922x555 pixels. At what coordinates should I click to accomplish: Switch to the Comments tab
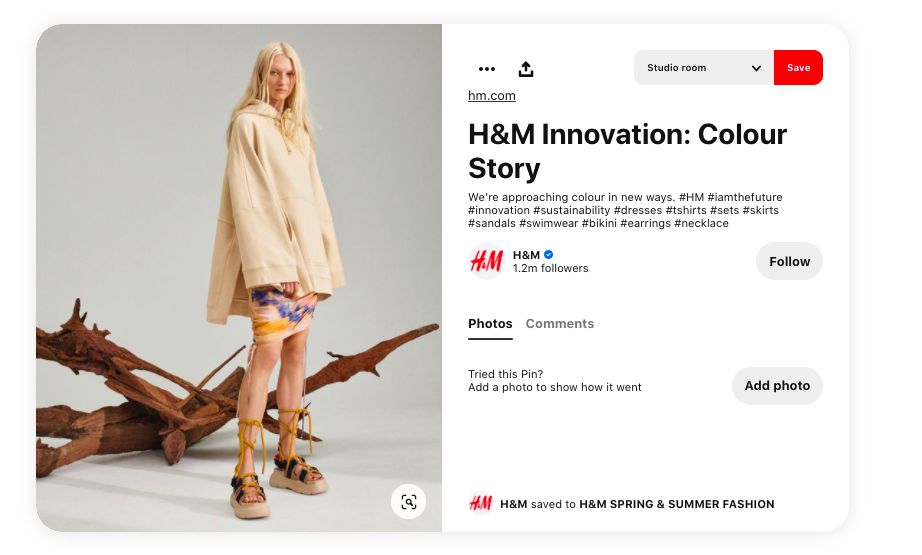[560, 324]
